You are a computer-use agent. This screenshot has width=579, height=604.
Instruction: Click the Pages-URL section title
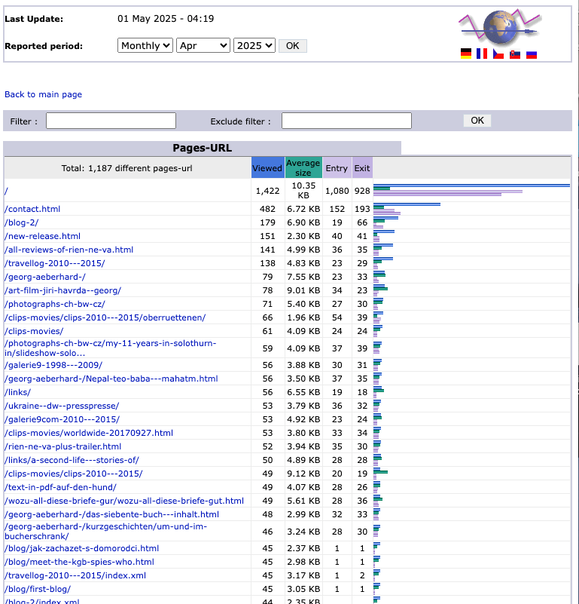click(202, 148)
